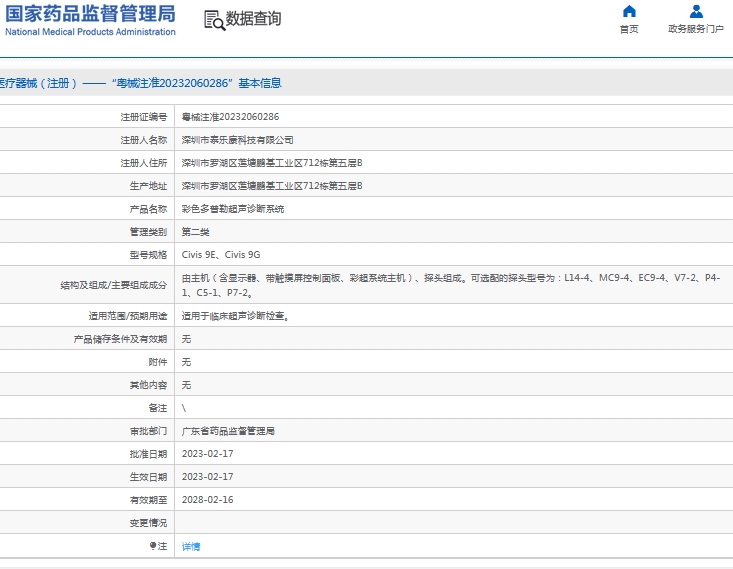Open the 政务服务门户 person icon
This screenshot has width=733, height=569.
(696, 11)
